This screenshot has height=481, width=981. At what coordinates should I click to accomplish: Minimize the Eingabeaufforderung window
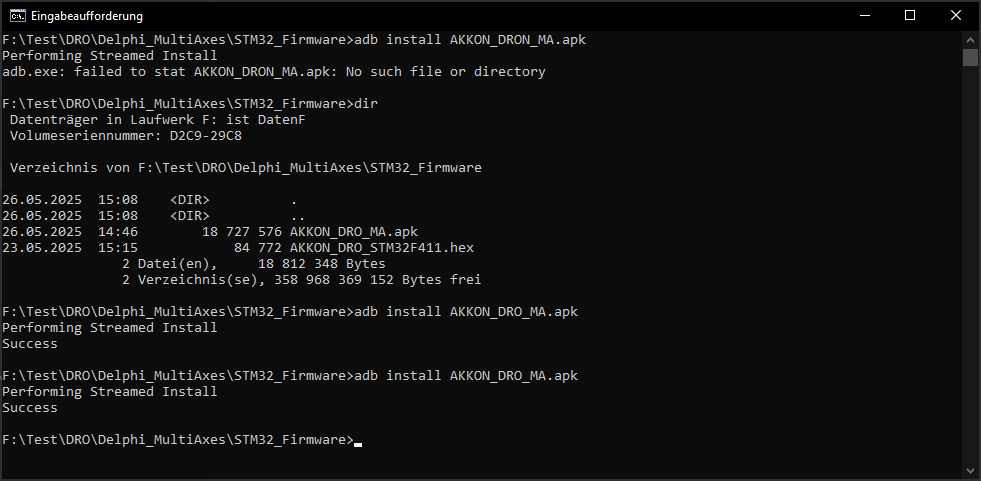[x=865, y=16]
